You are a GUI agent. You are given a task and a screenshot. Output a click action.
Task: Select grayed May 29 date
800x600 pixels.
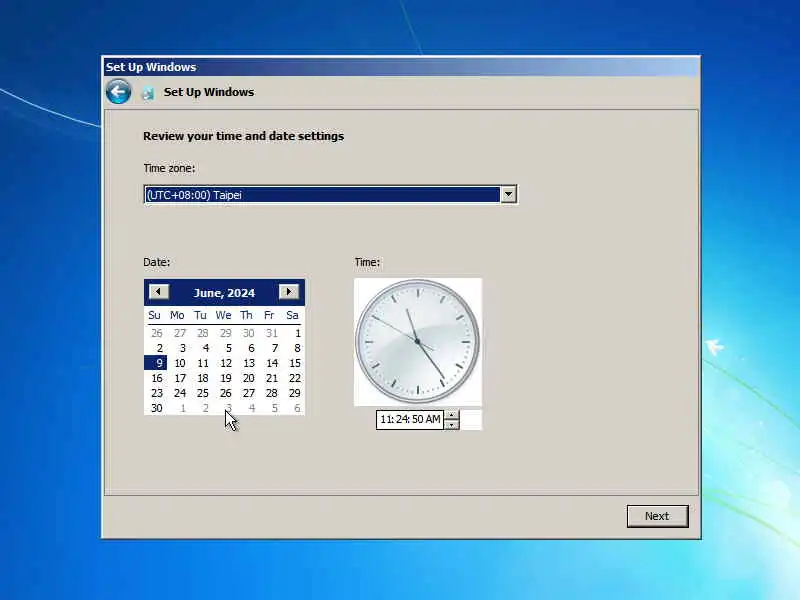click(x=226, y=333)
